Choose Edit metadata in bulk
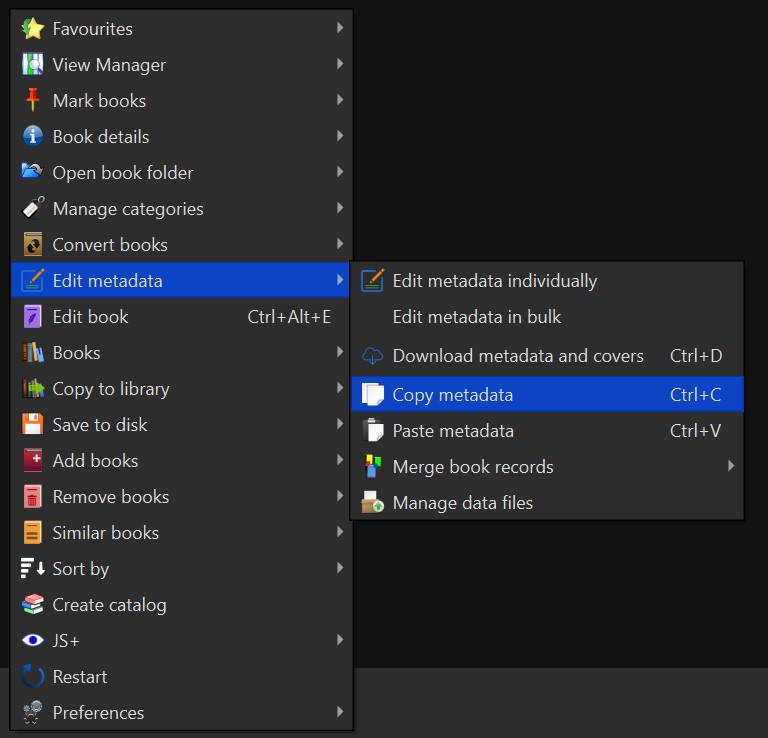 [476, 317]
